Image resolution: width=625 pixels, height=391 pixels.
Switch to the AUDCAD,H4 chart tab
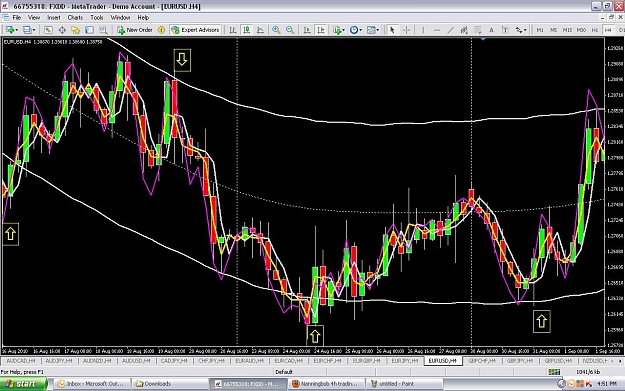click(21, 361)
